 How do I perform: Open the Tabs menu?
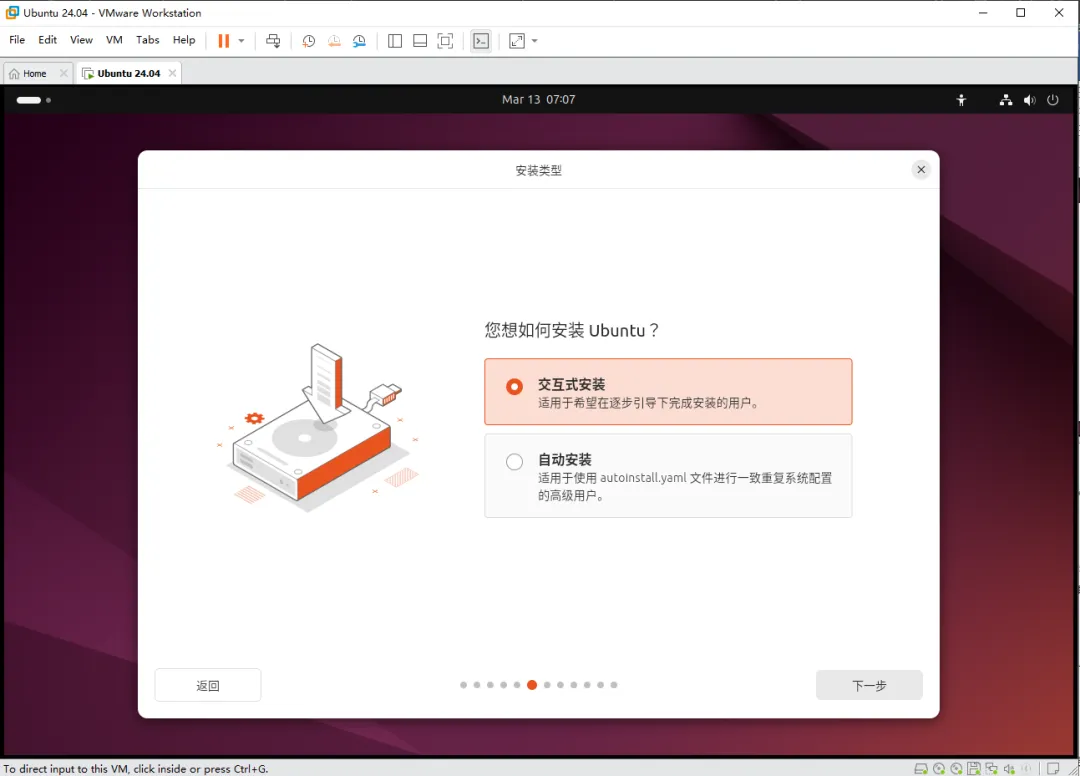[x=147, y=40]
